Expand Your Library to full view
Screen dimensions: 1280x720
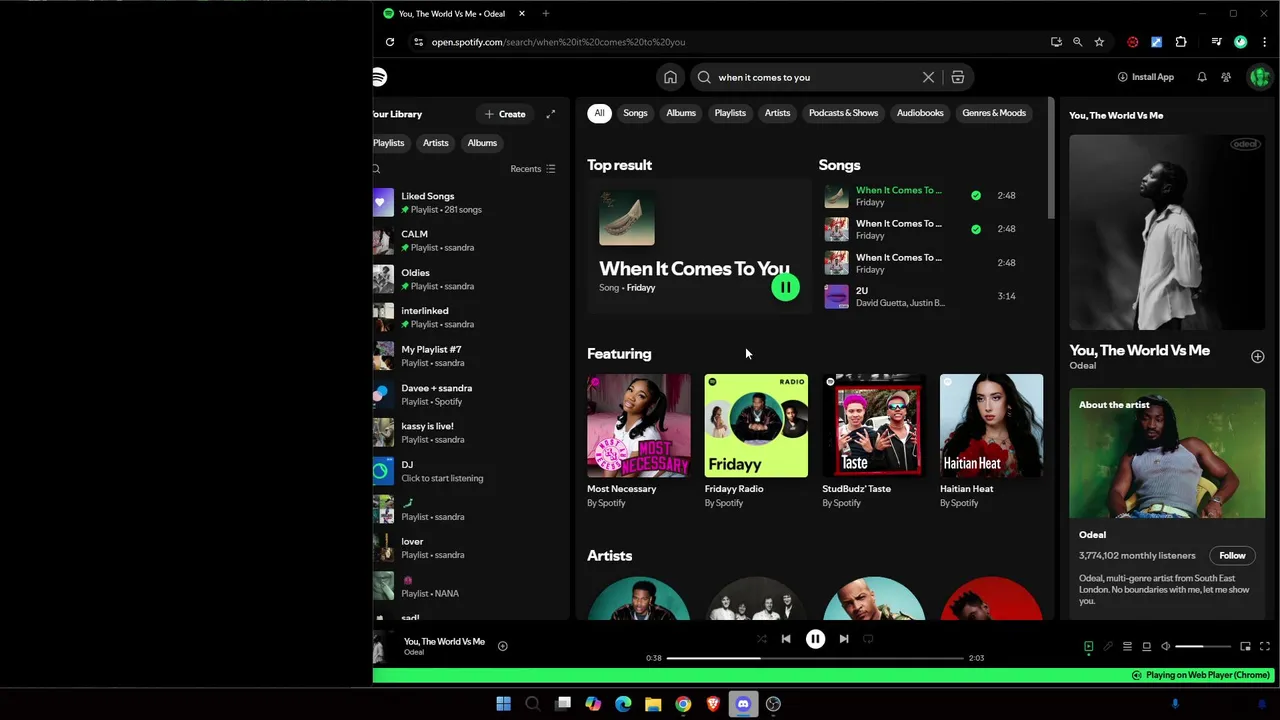point(551,114)
